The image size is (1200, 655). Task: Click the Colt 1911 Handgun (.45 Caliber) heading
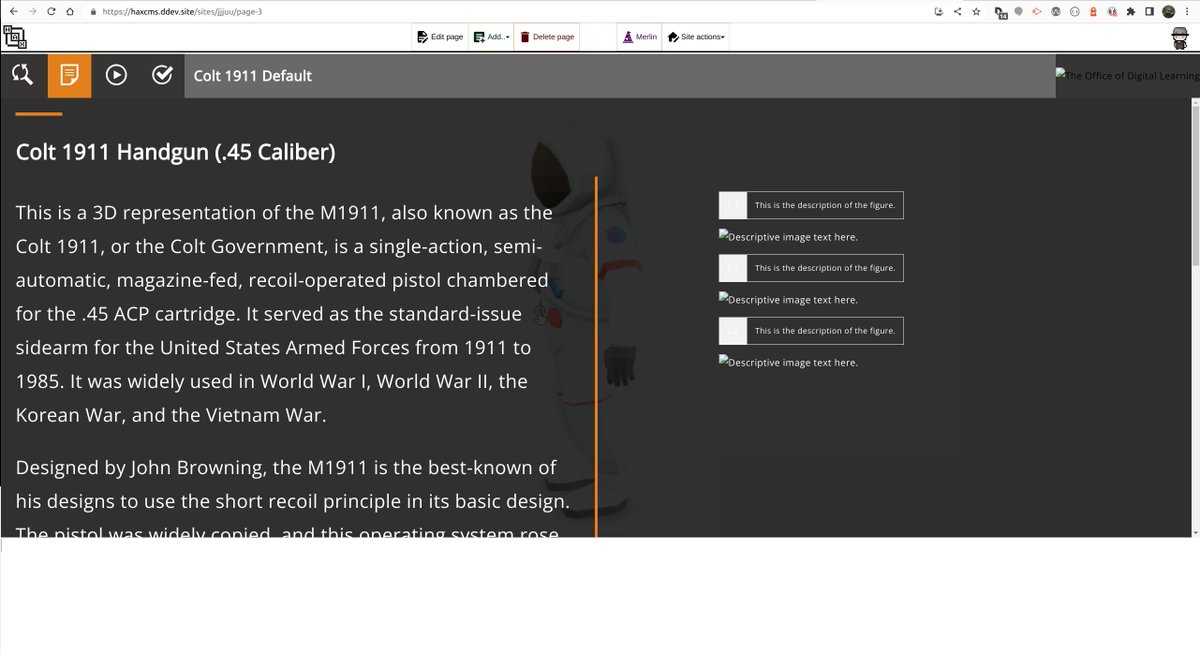[x=176, y=152]
